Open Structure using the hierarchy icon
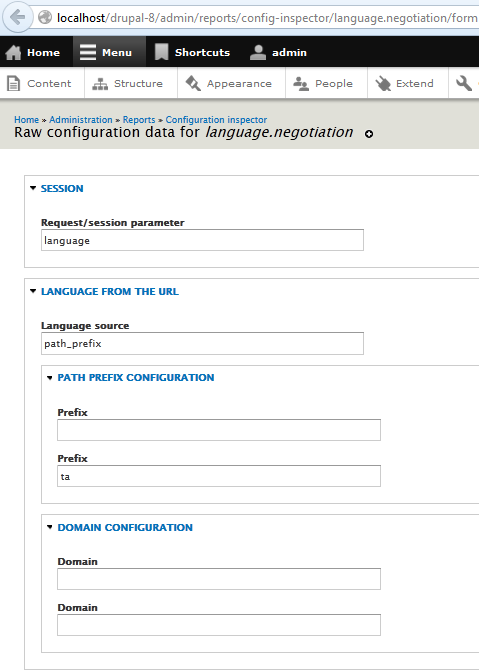 (100, 84)
